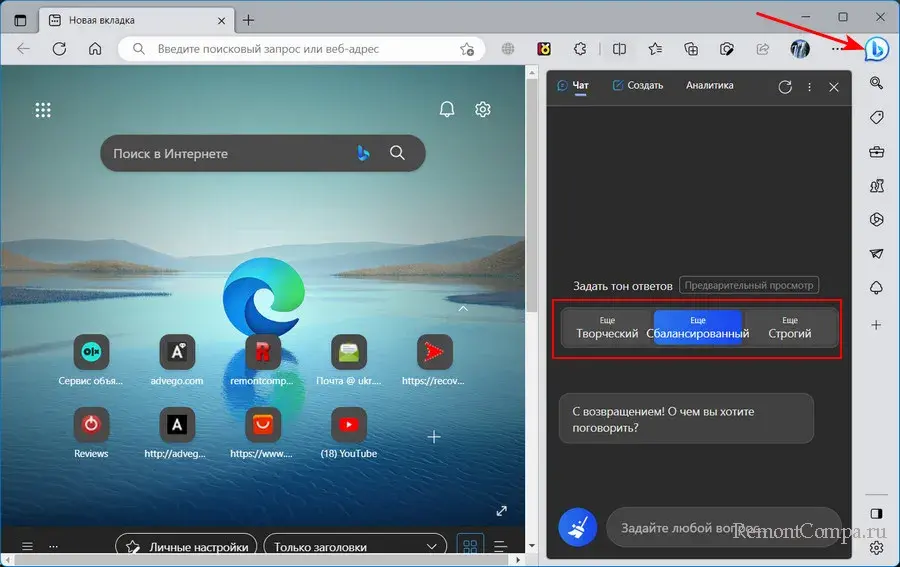Switch to the Создать tab
900x567 pixels.
(x=637, y=86)
